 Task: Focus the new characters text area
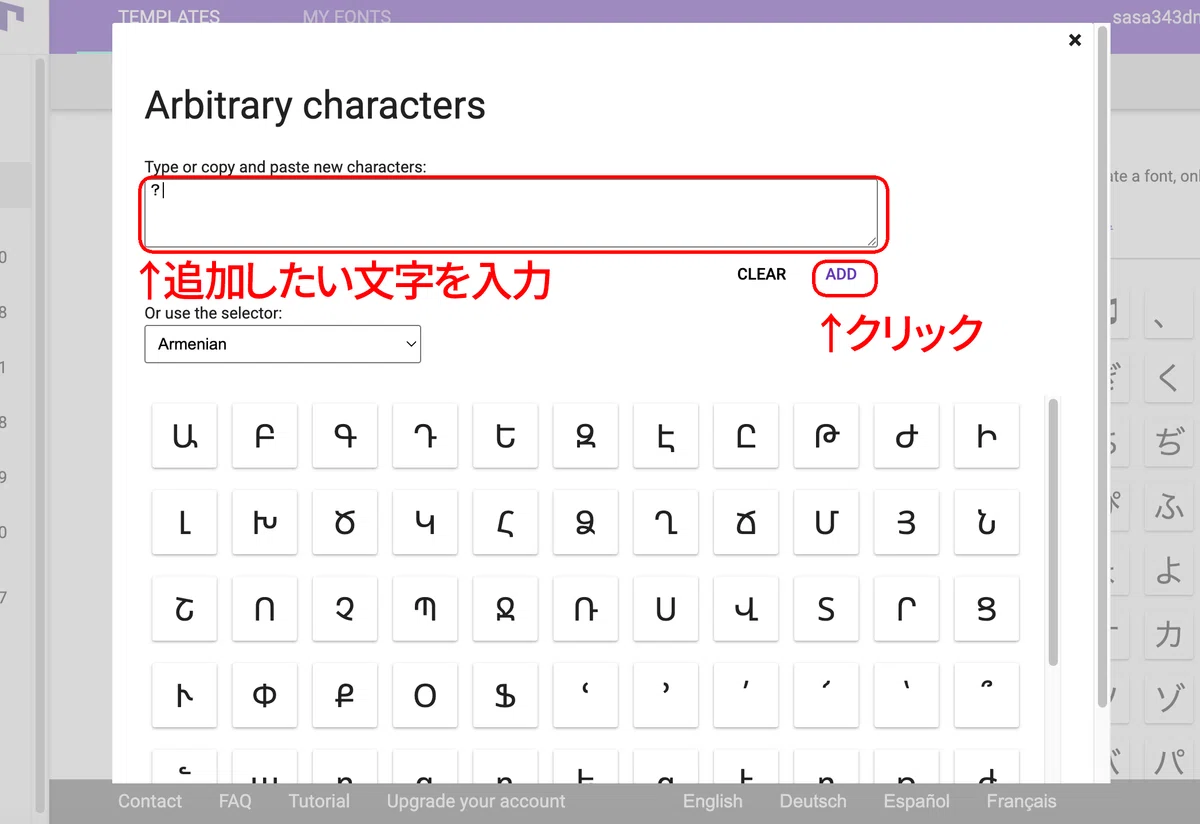pos(511,214)
